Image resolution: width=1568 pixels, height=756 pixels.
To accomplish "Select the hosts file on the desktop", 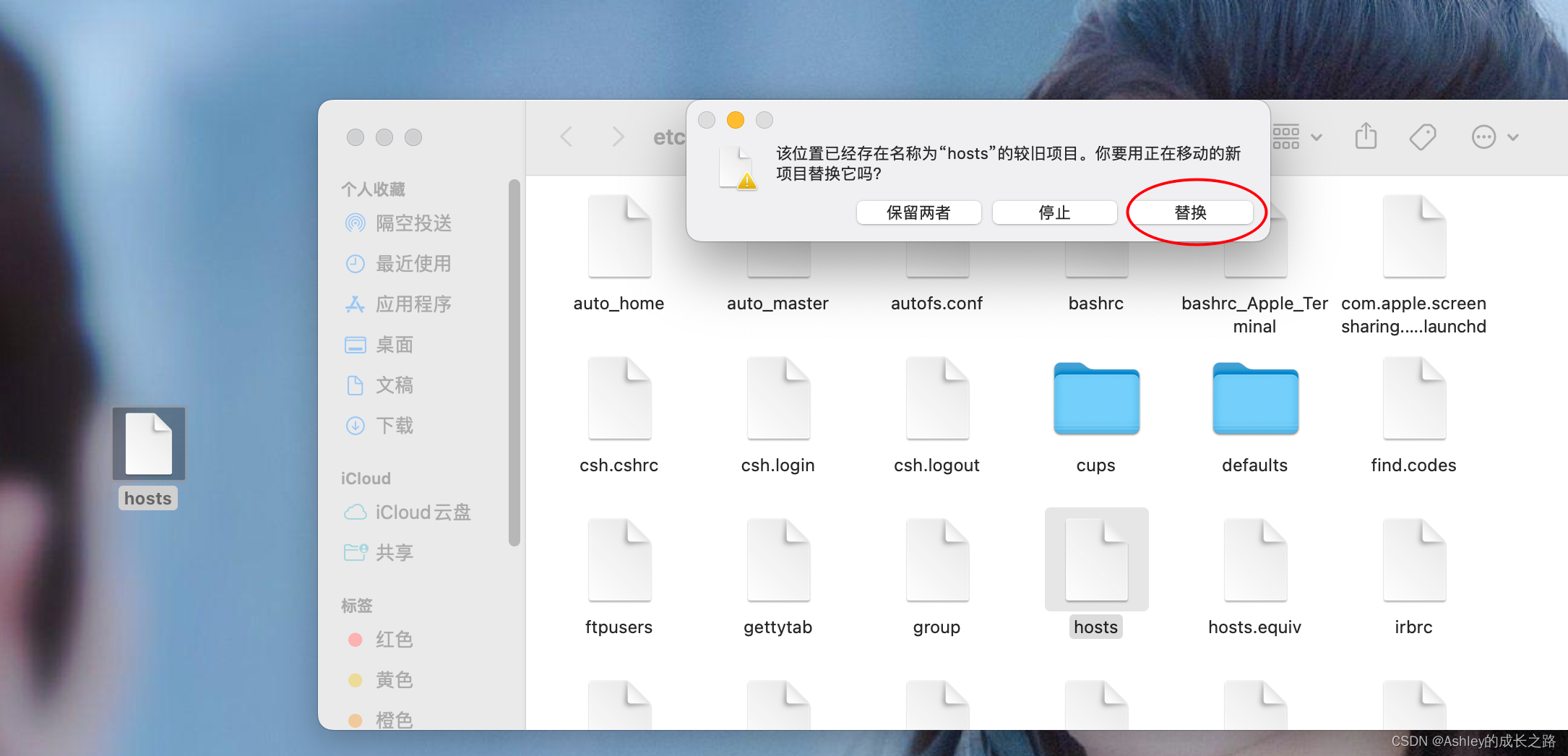I will [148, 443].
